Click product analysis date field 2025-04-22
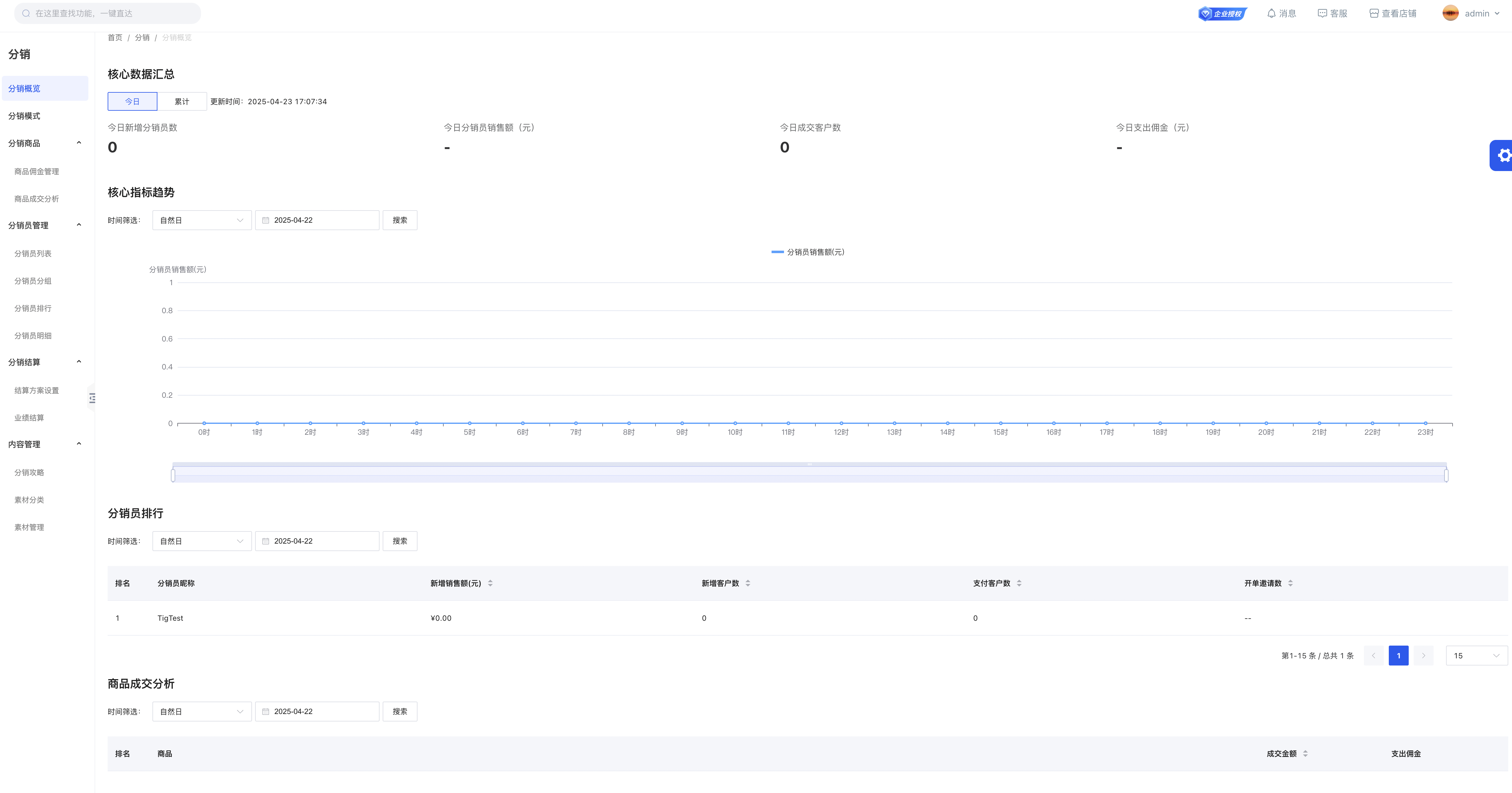Screen dimensions: 1512x793 317,712
